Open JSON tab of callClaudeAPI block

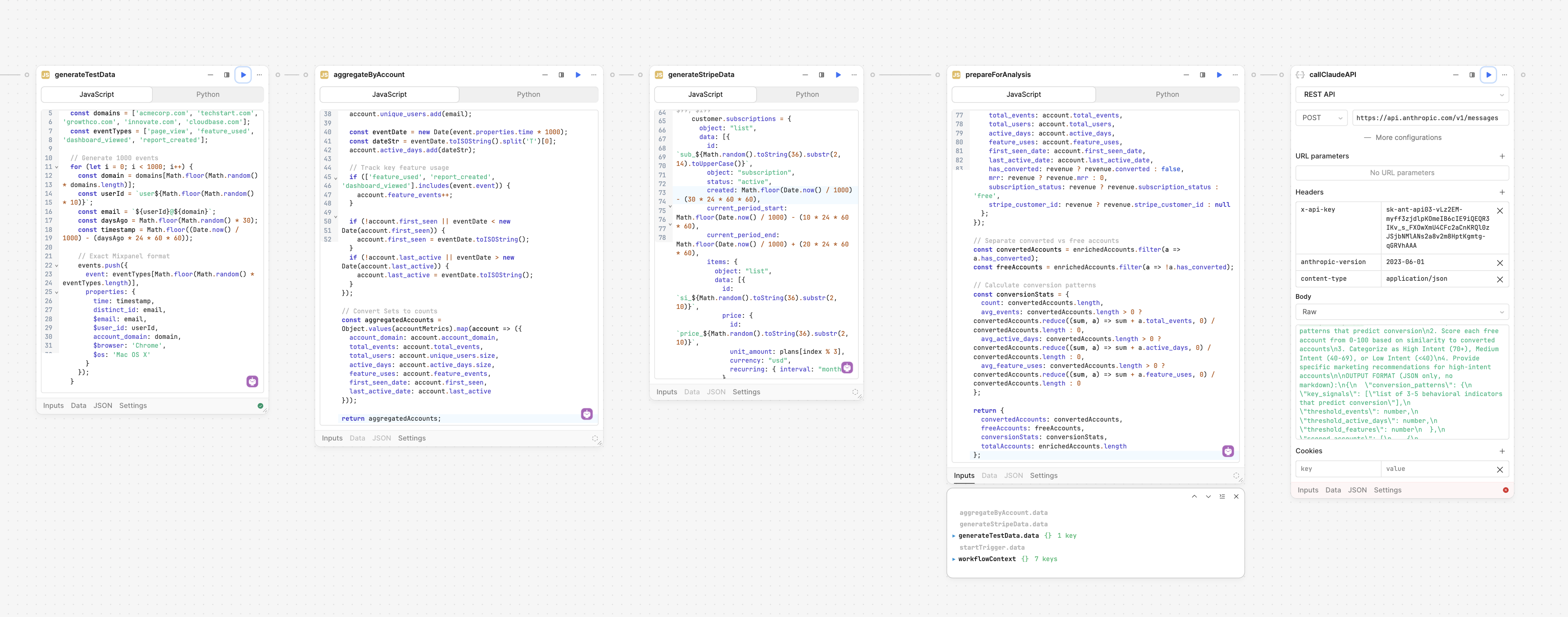tap(1357, 490)
